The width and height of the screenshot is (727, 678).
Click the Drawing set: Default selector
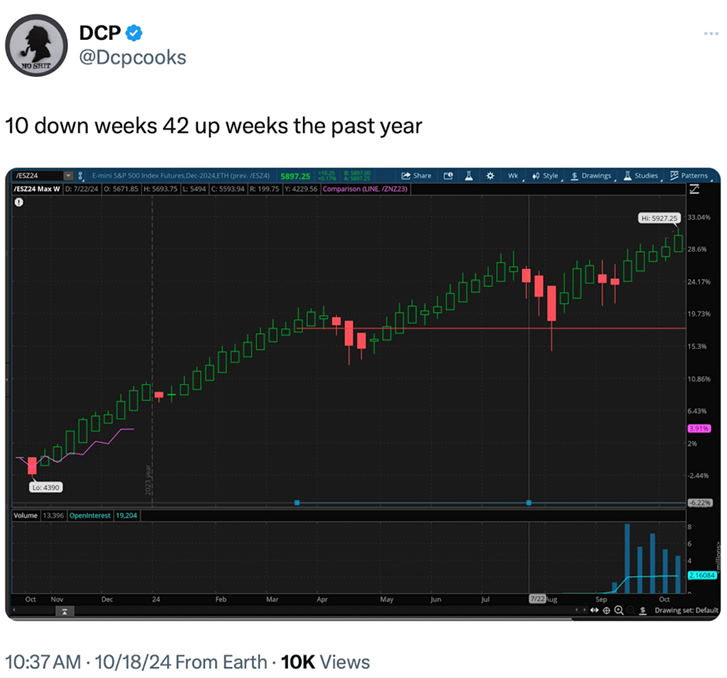[686, 610]
